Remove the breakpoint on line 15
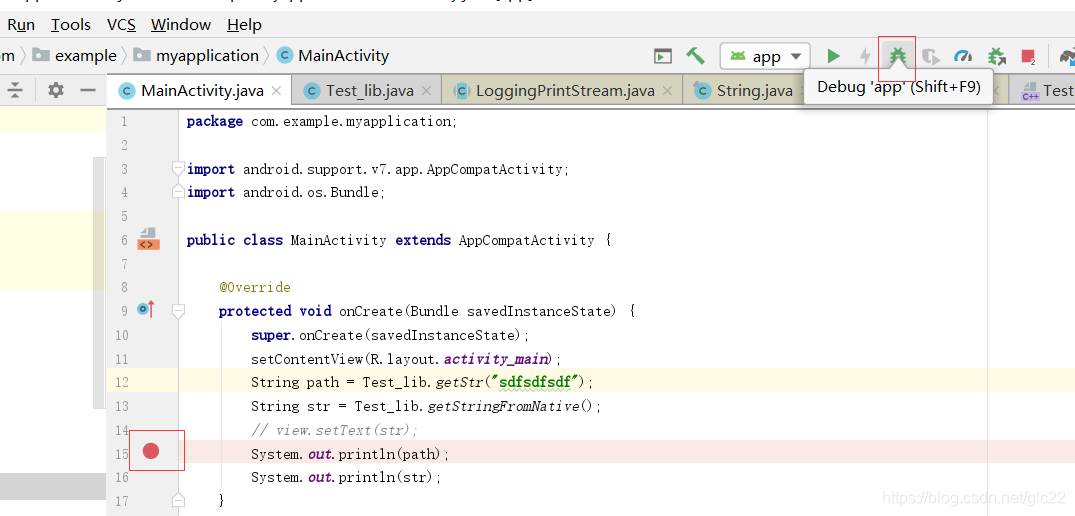Viewport: 1075px width, 516px height. click(151, 451)
